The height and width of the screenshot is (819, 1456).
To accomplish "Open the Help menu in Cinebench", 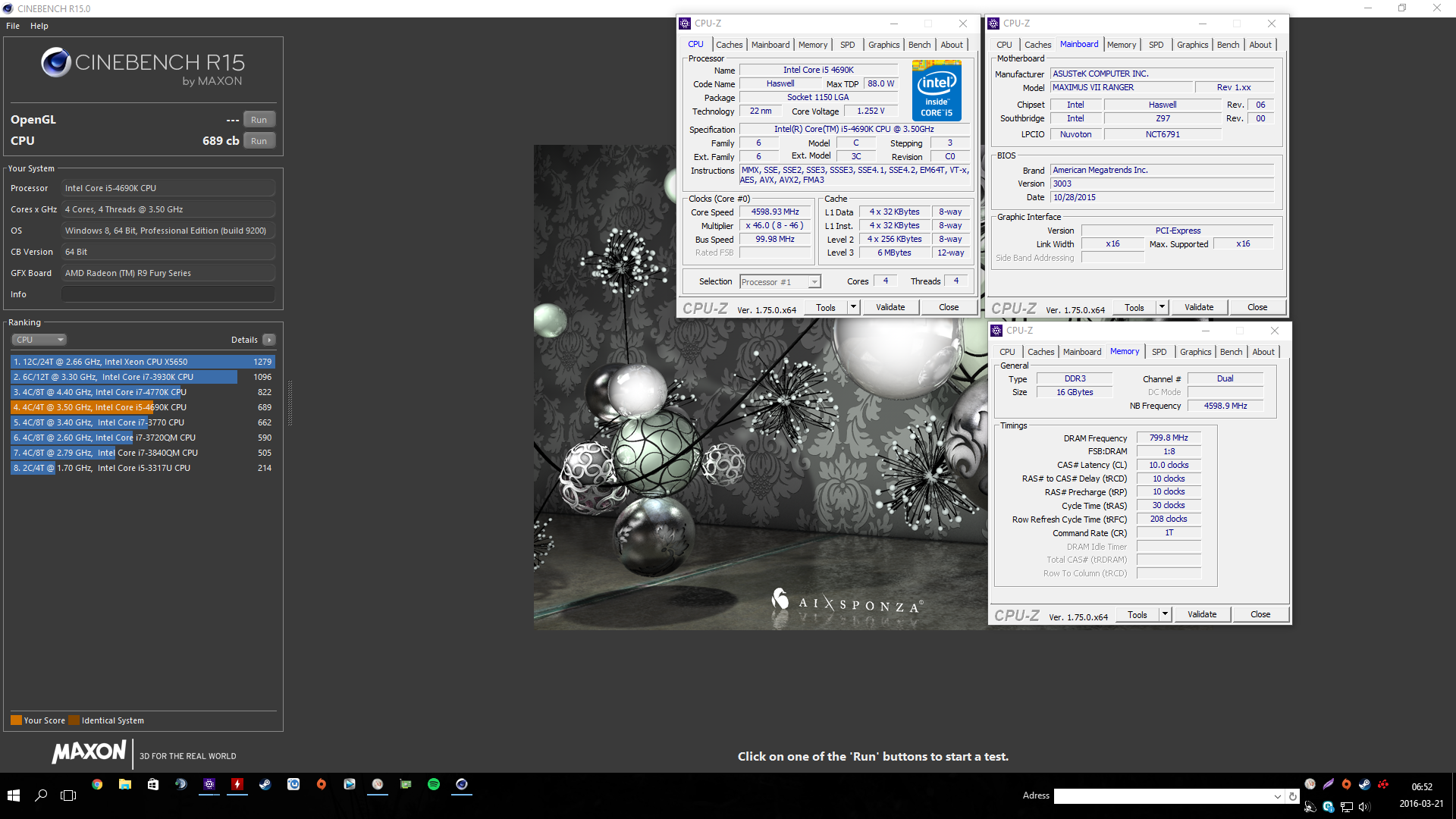I will tap(39, 26).
